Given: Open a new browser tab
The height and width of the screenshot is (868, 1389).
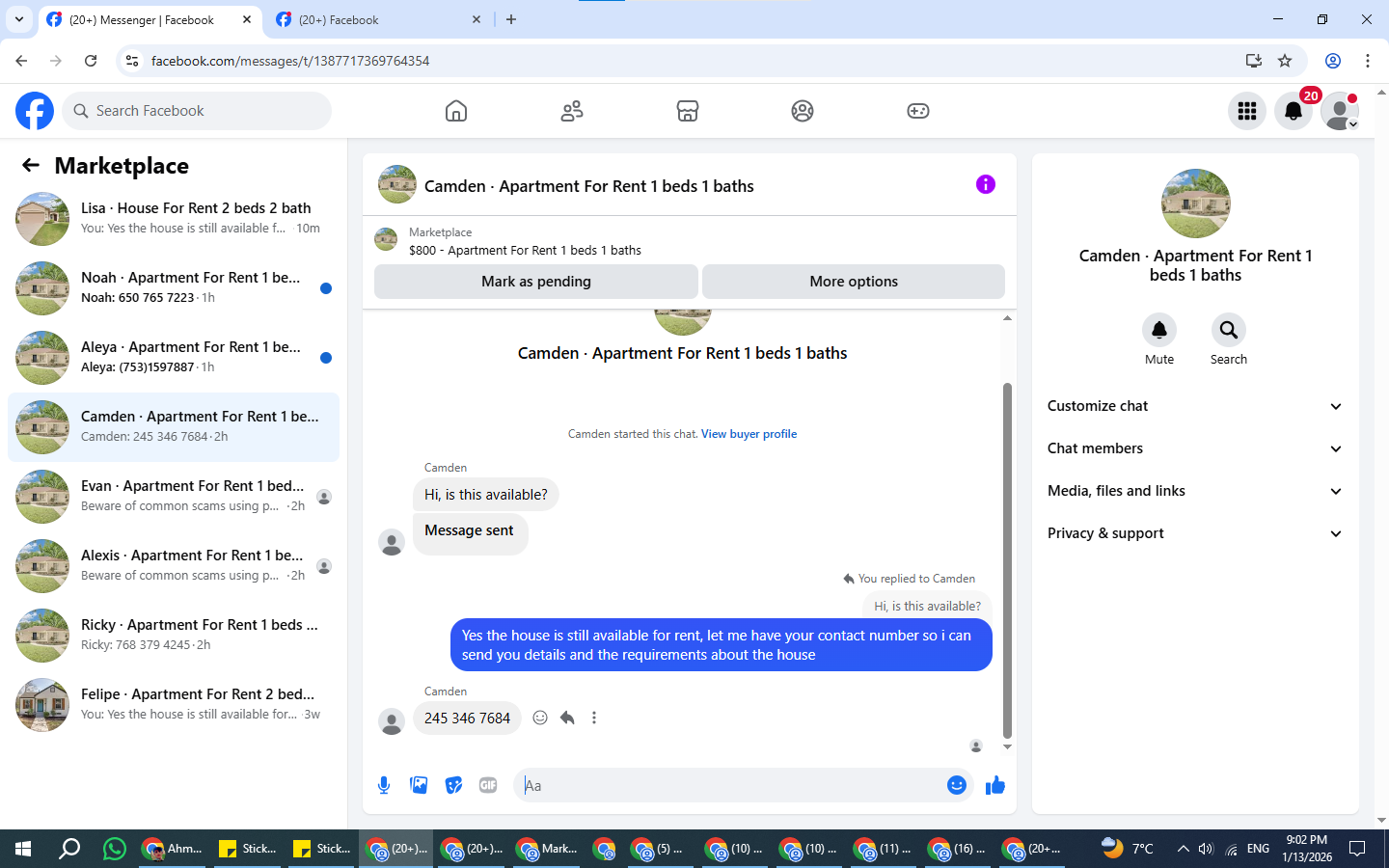Looking at the screenshot, I should [511, 19].
